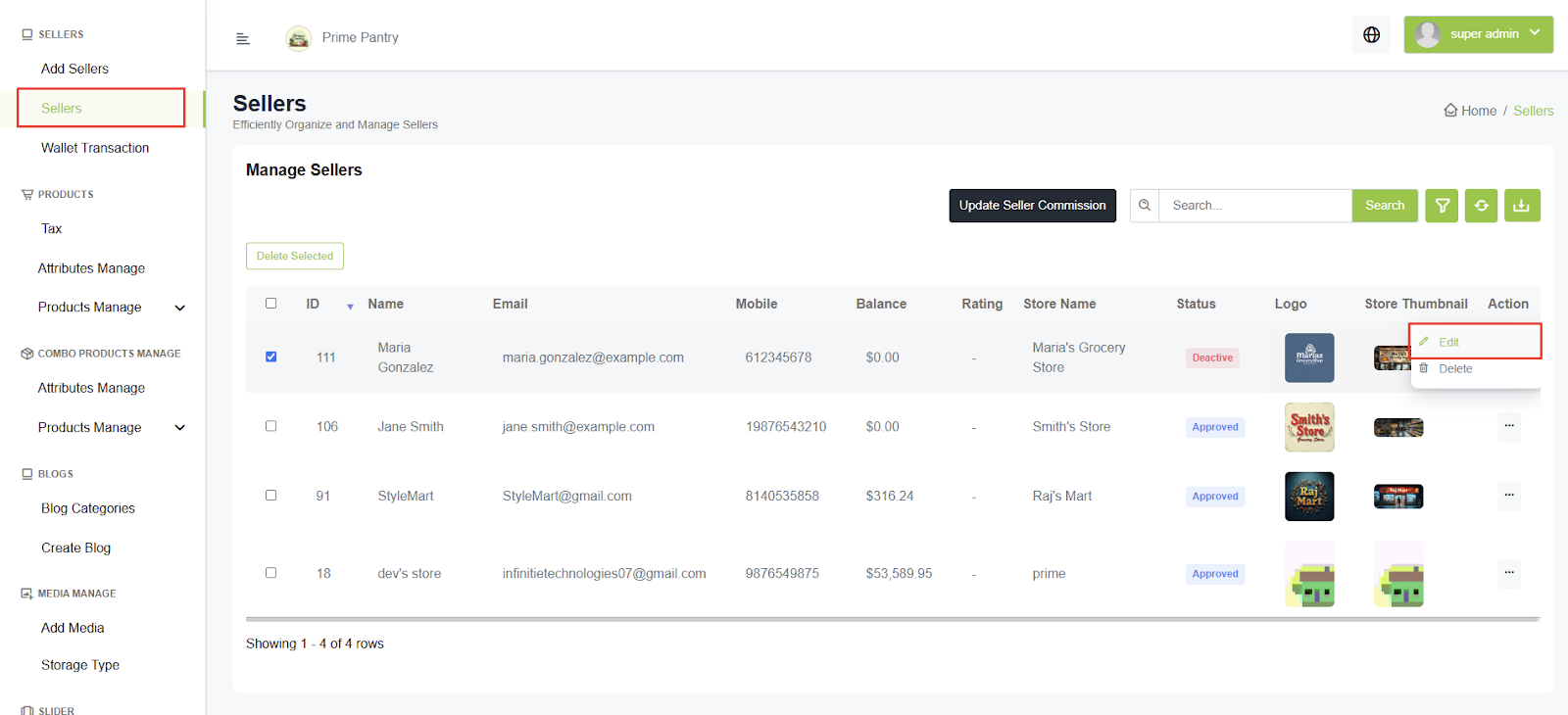The height and width of the screenshot is (715, 1568).
Task: Toggle the sidebar hamburger menu icon
Action: [x=243, y=38]
